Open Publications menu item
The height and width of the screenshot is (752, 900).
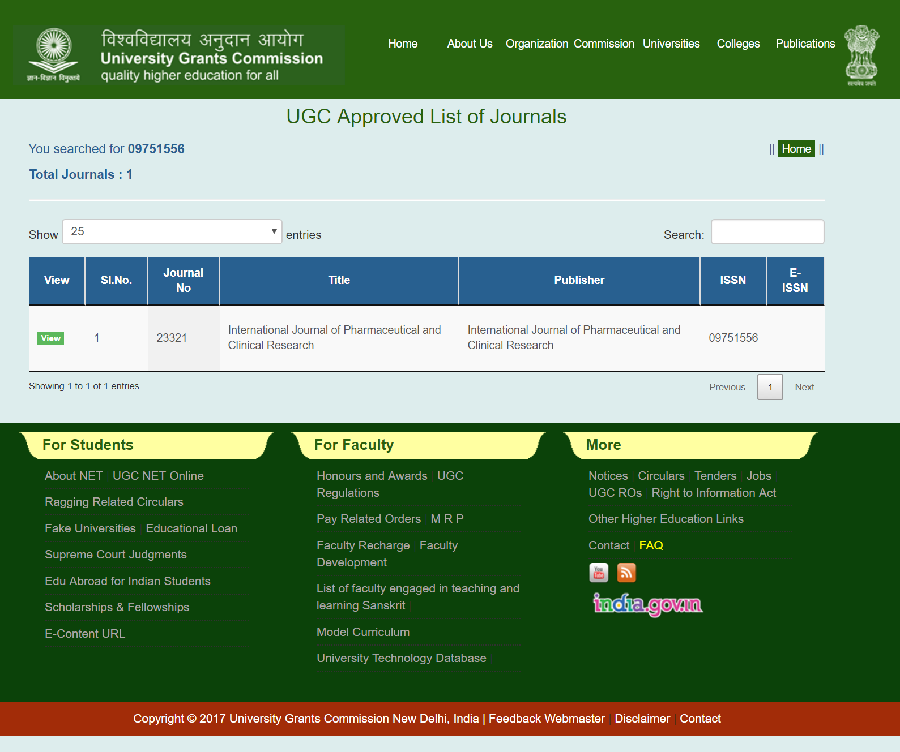[805, 44]
